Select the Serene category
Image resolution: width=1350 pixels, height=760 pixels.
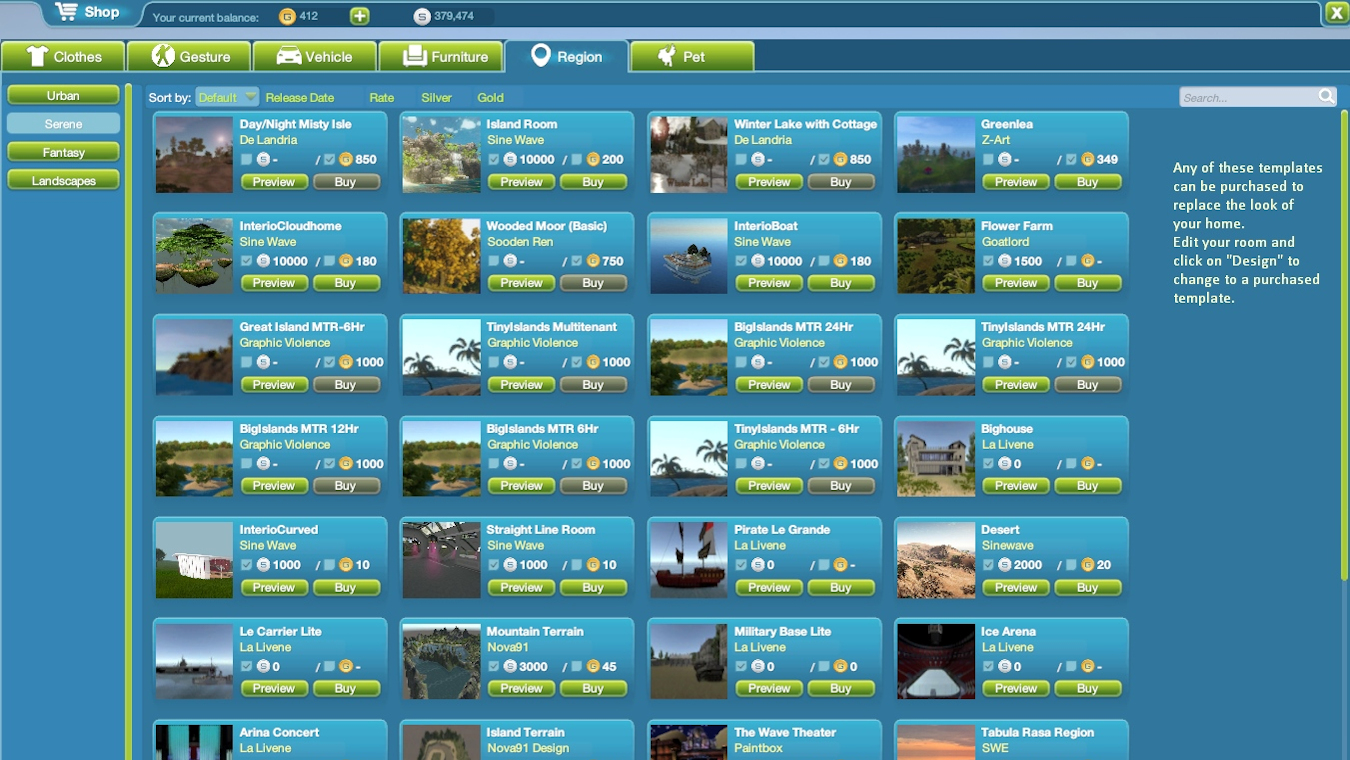pos(63,124)
